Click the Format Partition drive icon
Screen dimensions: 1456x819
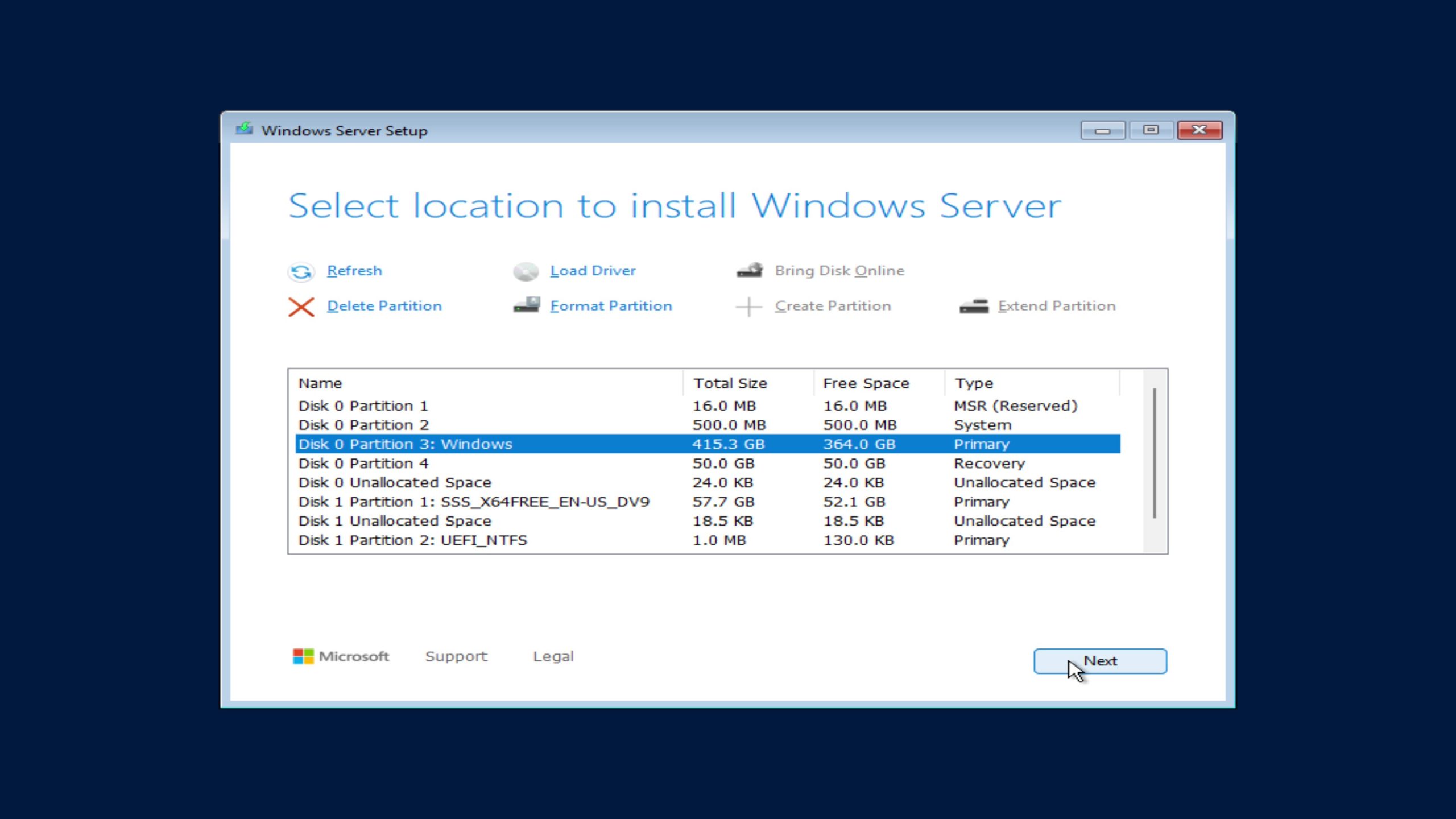tap(525, 305)
